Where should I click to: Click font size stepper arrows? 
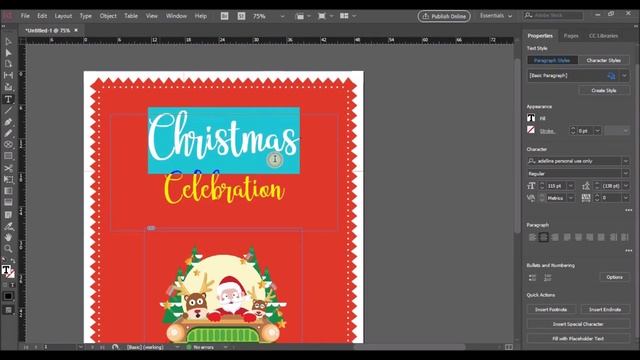click(542, 186)
